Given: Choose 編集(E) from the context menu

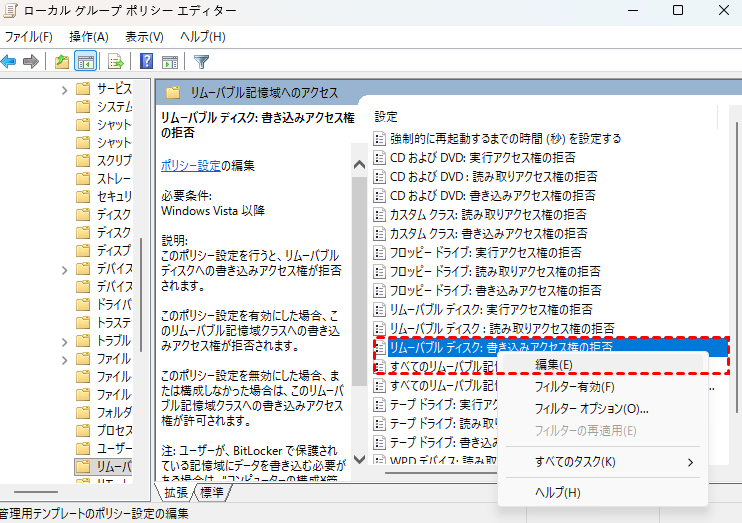Looking at the screenshot, I should [554, 365].
